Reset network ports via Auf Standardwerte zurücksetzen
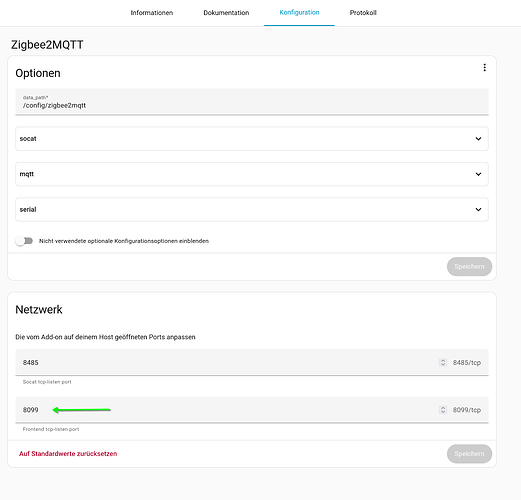 pos(68,454)
